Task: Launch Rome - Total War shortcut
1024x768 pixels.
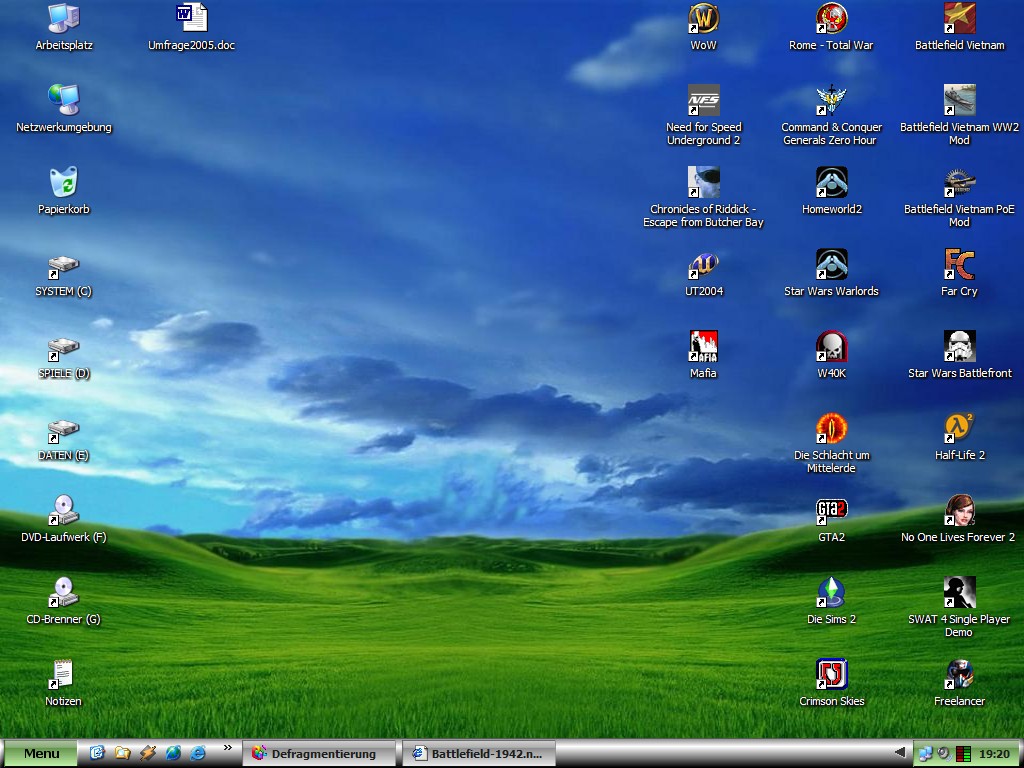Action: [x=831, y=19]
